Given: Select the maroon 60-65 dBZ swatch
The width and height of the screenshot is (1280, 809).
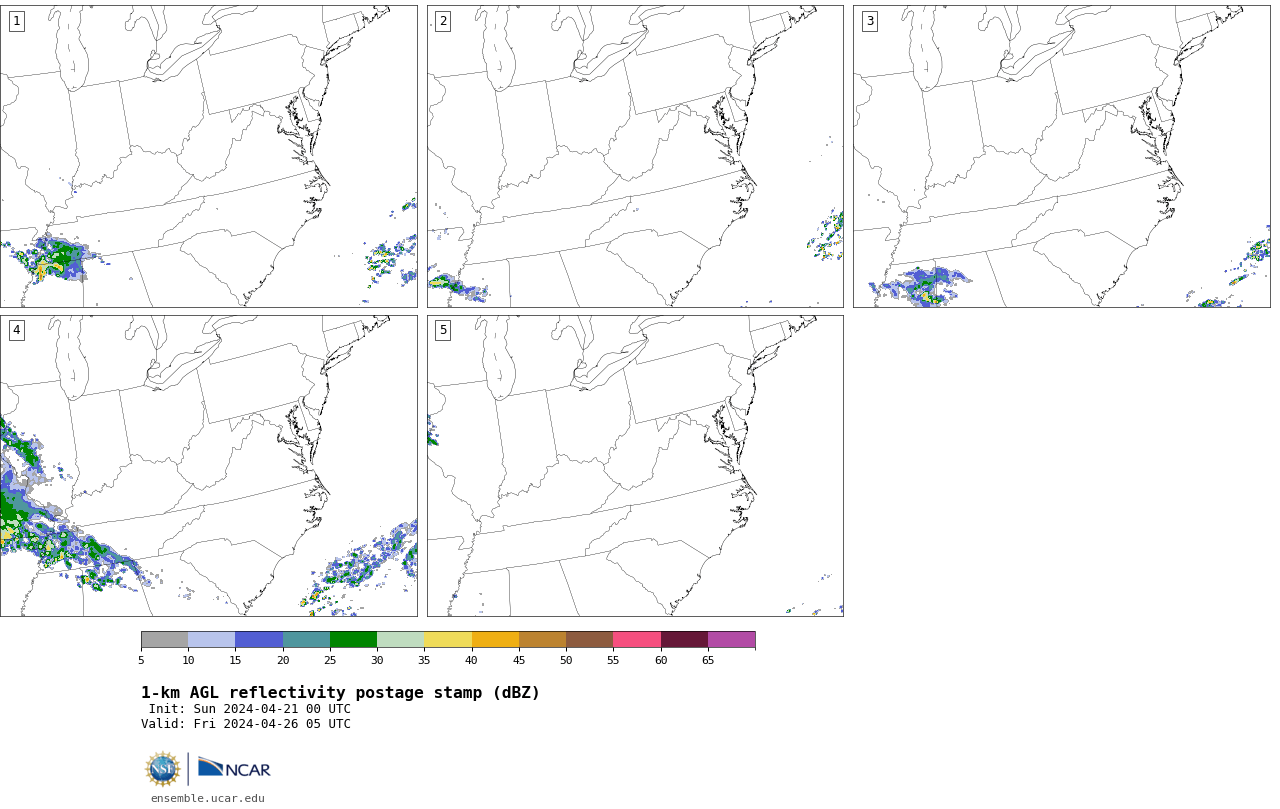Looking at the screenshot, I should [x=684, y=640].
